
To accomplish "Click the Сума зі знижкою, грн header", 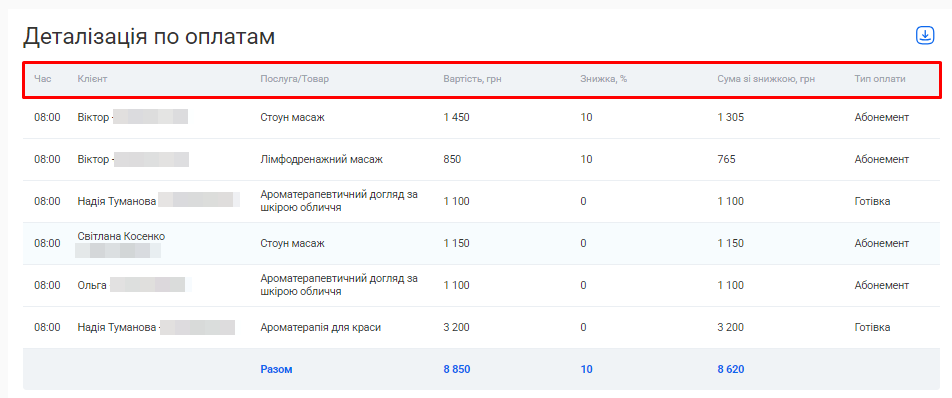I will click(x=766, y=79).
